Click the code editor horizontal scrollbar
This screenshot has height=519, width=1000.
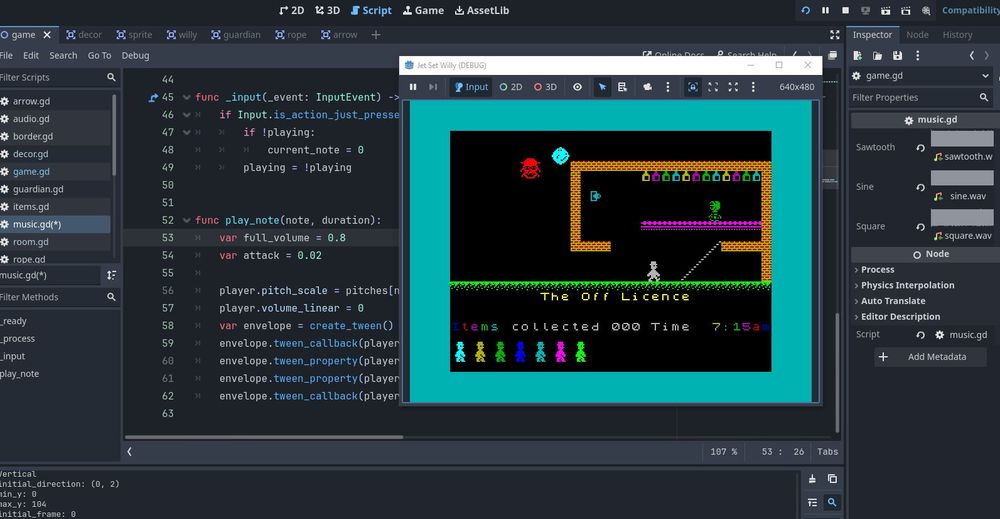[264, 437]
